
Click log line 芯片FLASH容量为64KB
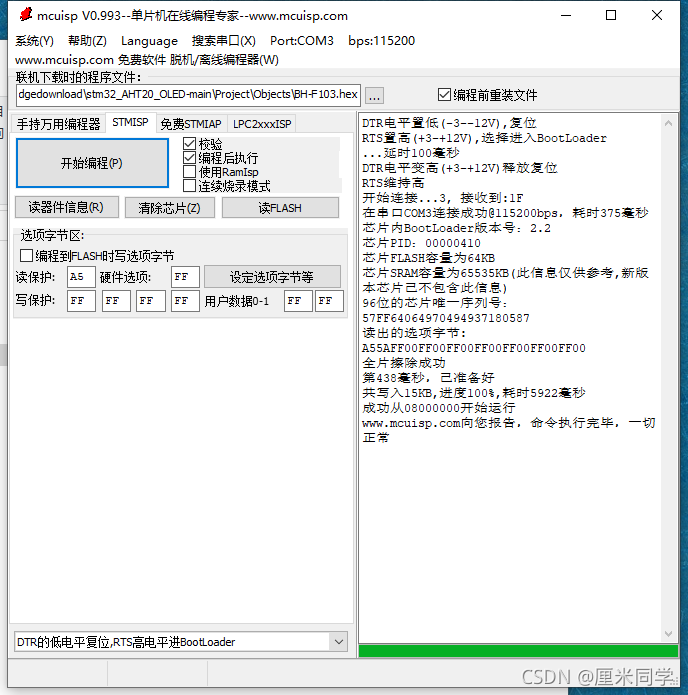click(429, 258)
